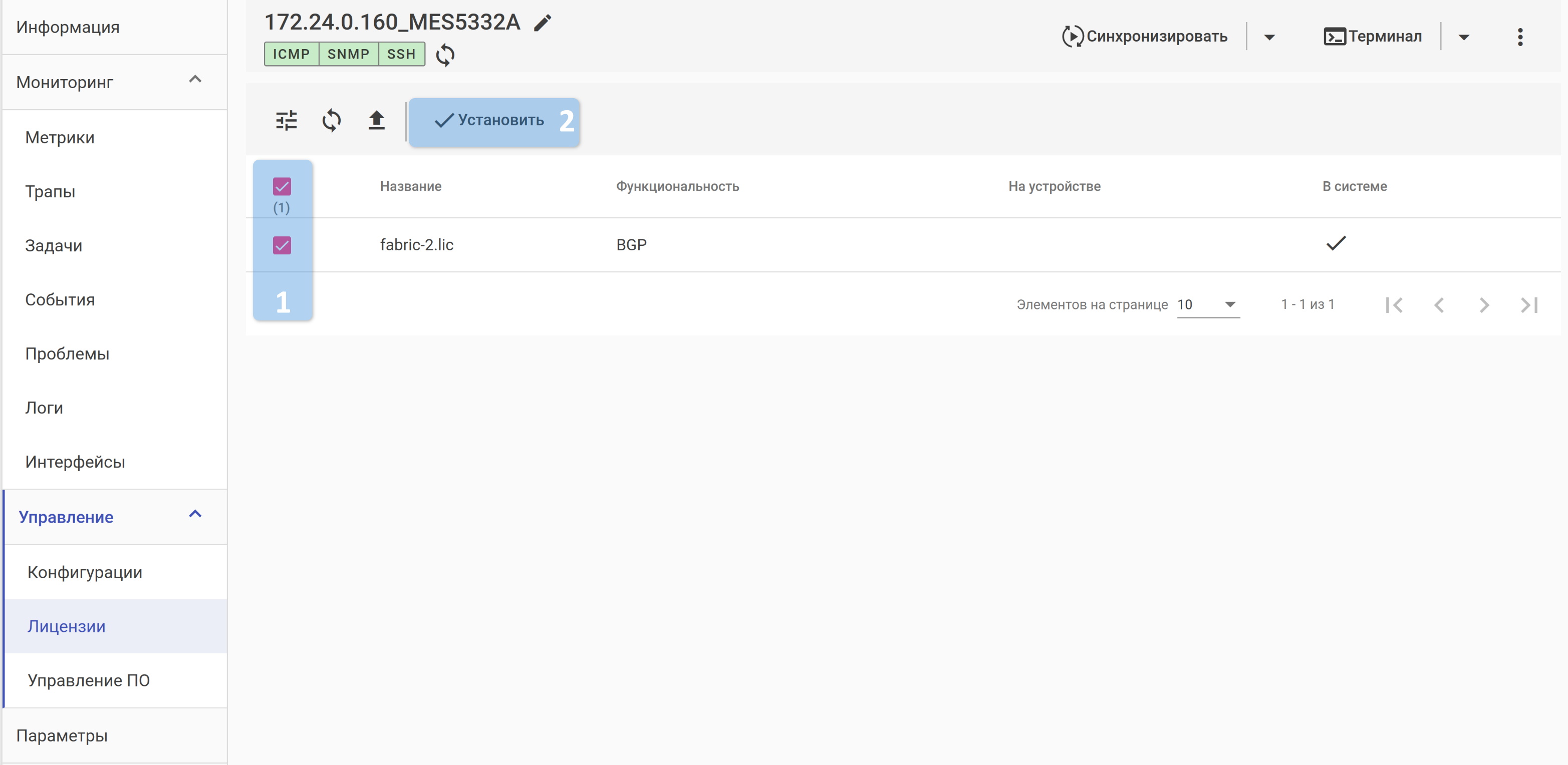The width and height of the screenshot is (1568, 765).
Task: Click the toolbar refresh licenses icon
Action: (331, 120)
